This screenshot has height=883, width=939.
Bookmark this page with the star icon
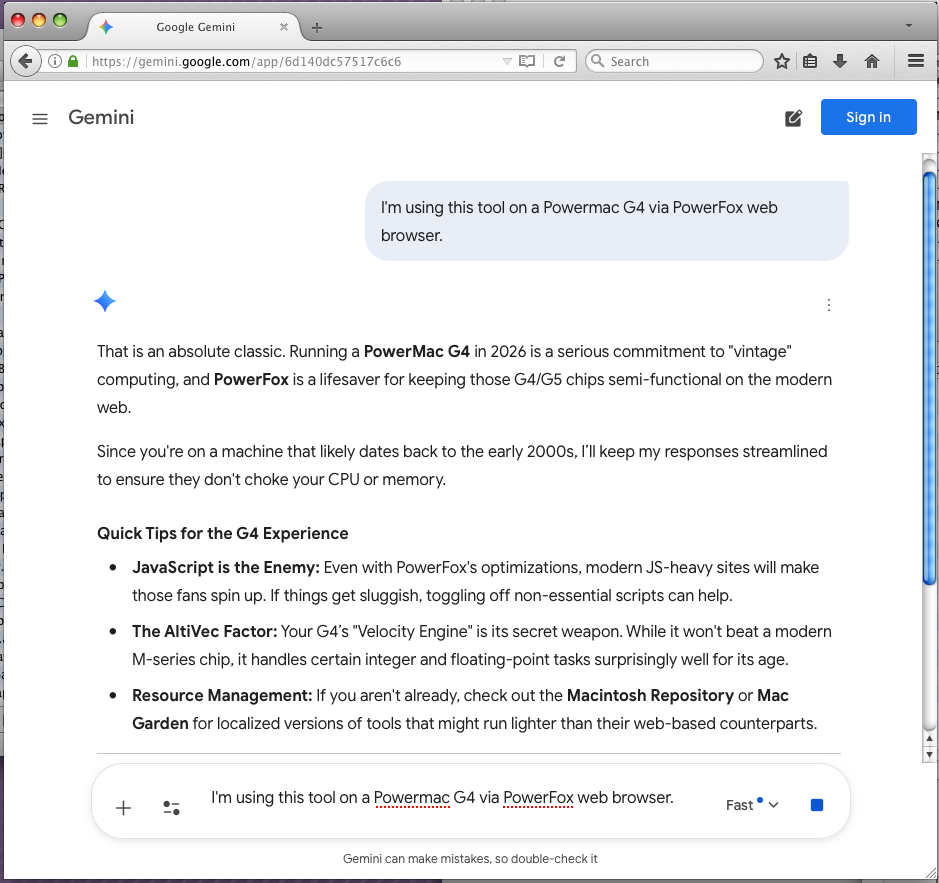[x=782, y=61]
